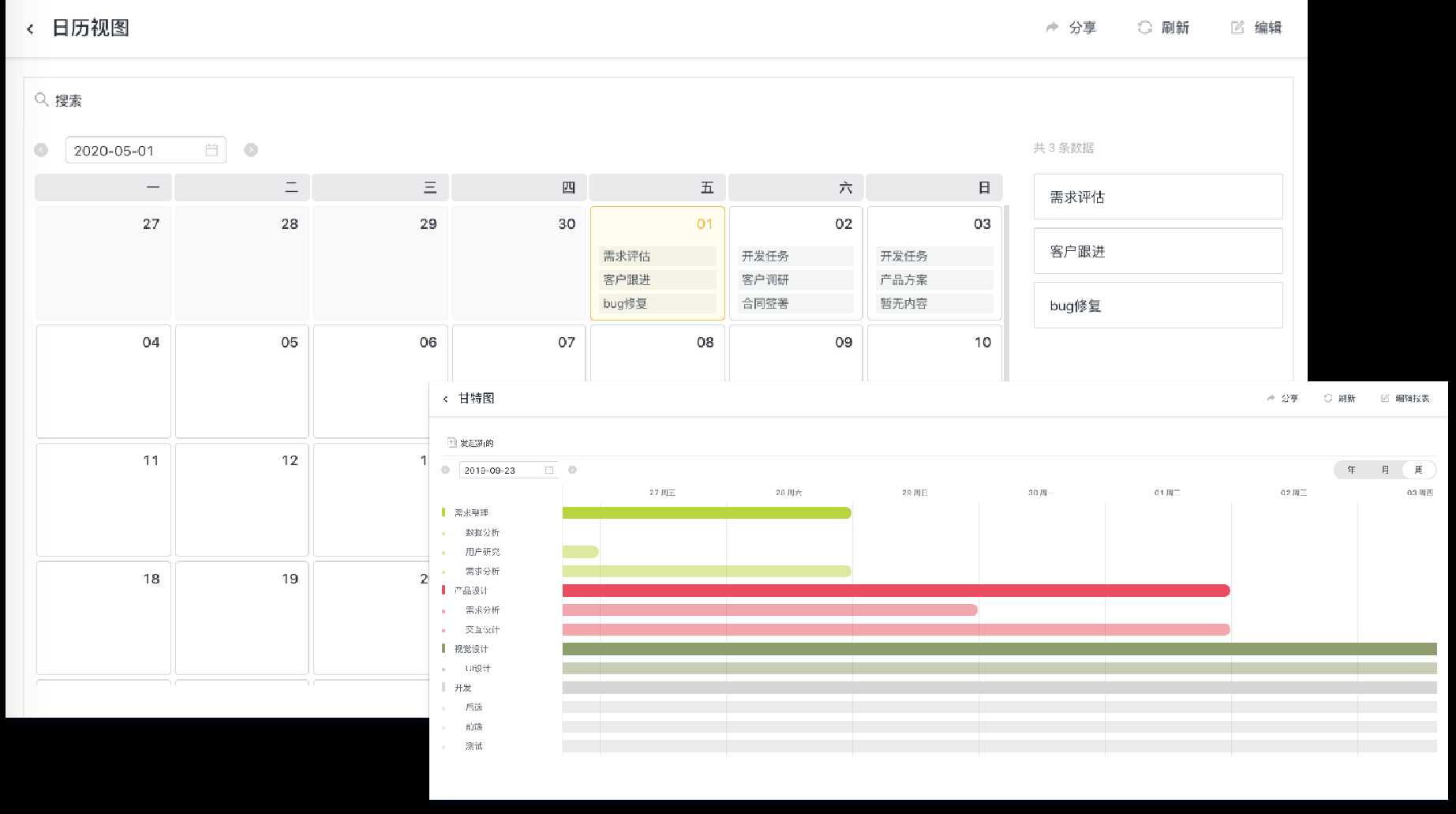Open the 需求评估 card in the side list
The image size is (1456, 814).
(1158, 197)
